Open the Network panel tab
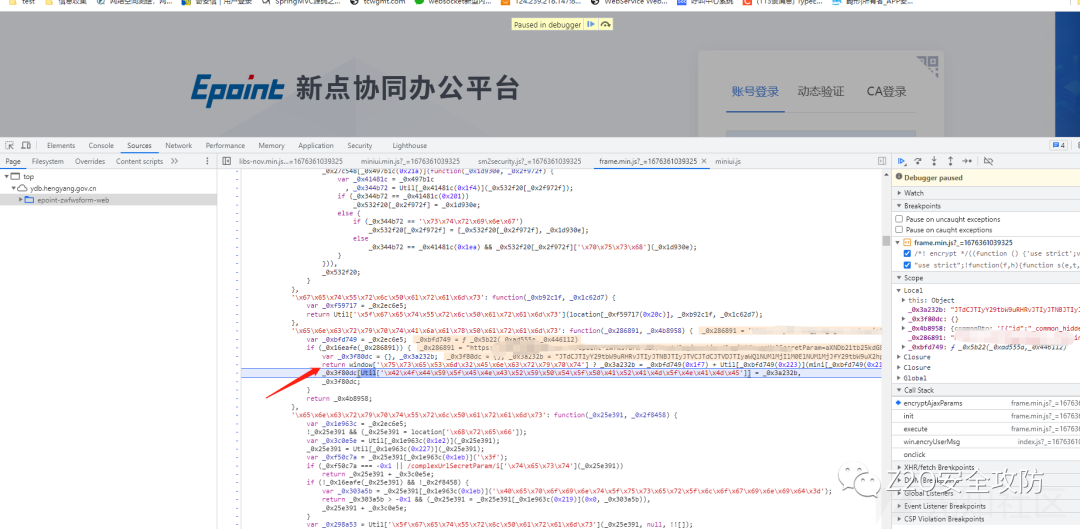 (178, 145)
